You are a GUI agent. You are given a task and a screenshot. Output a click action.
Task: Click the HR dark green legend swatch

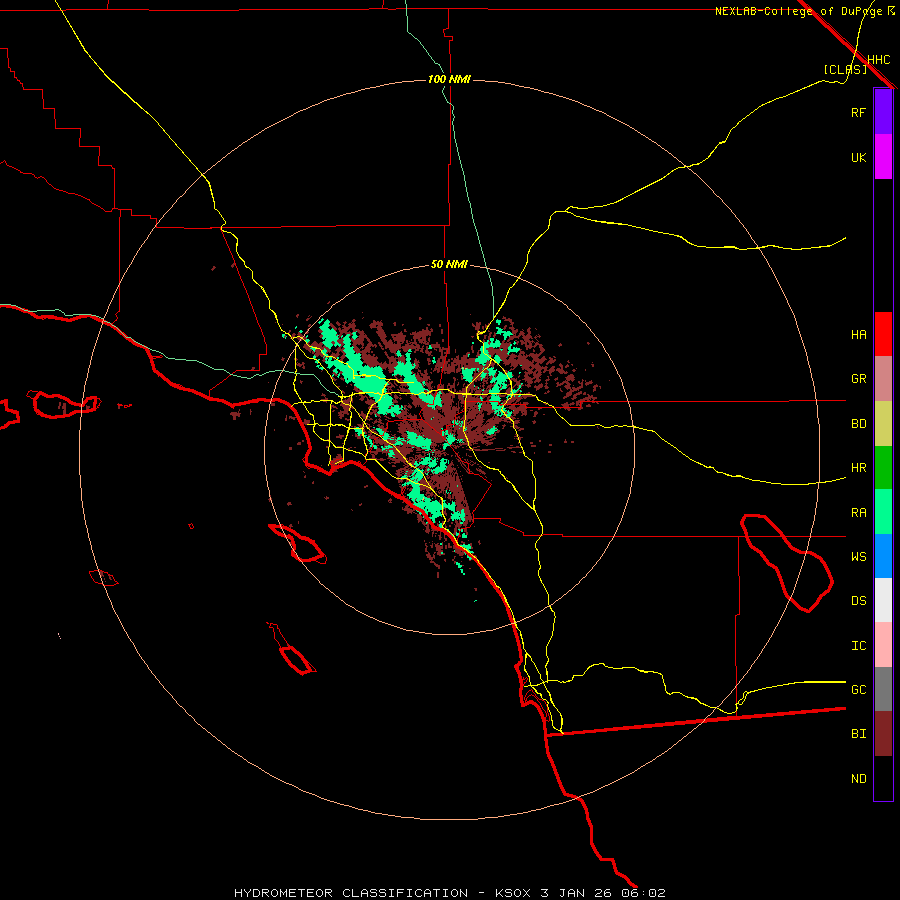tap(883, 468)
